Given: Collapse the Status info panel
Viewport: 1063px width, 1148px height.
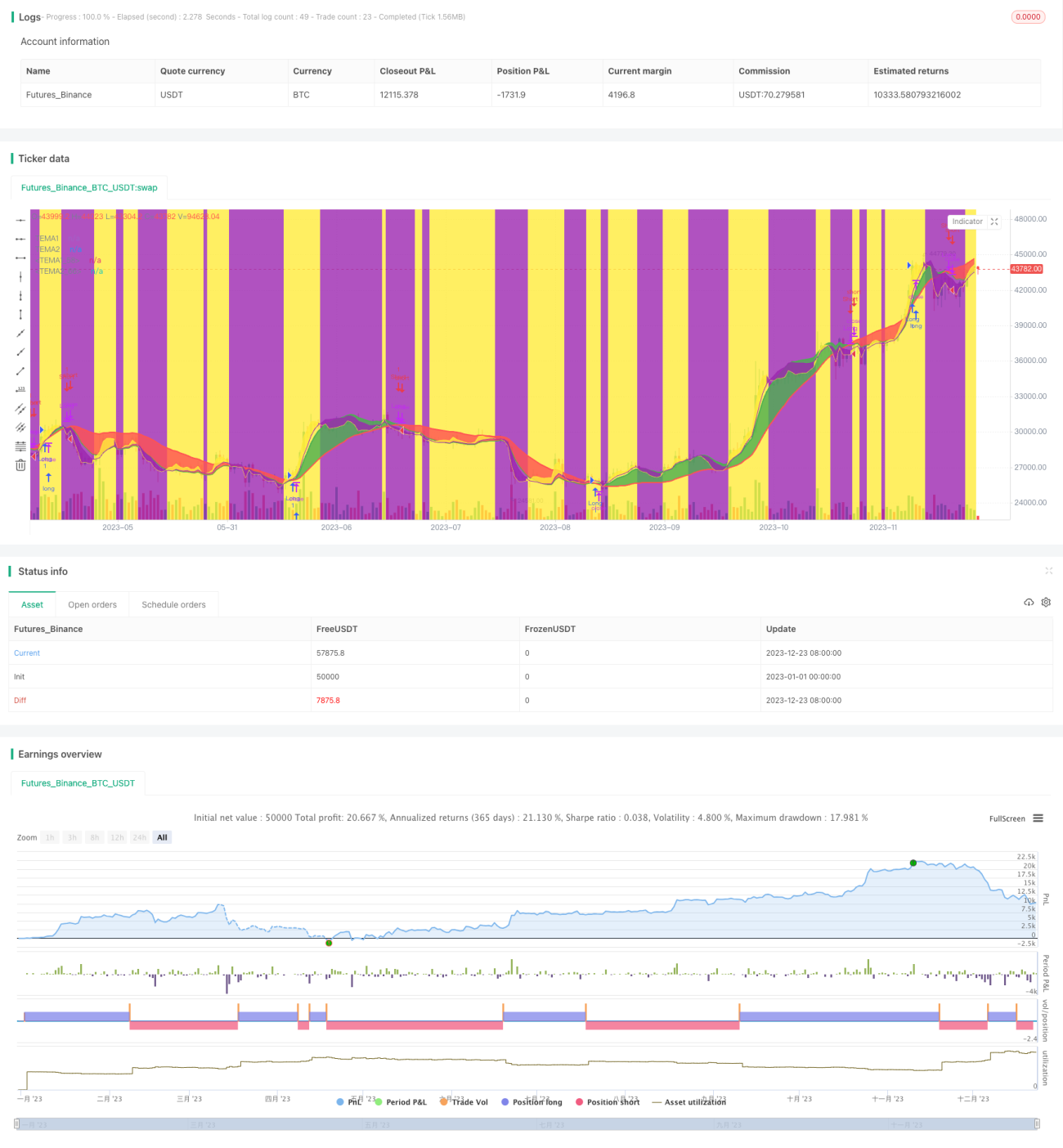Looking at the screenshot, I should 1048,571.
